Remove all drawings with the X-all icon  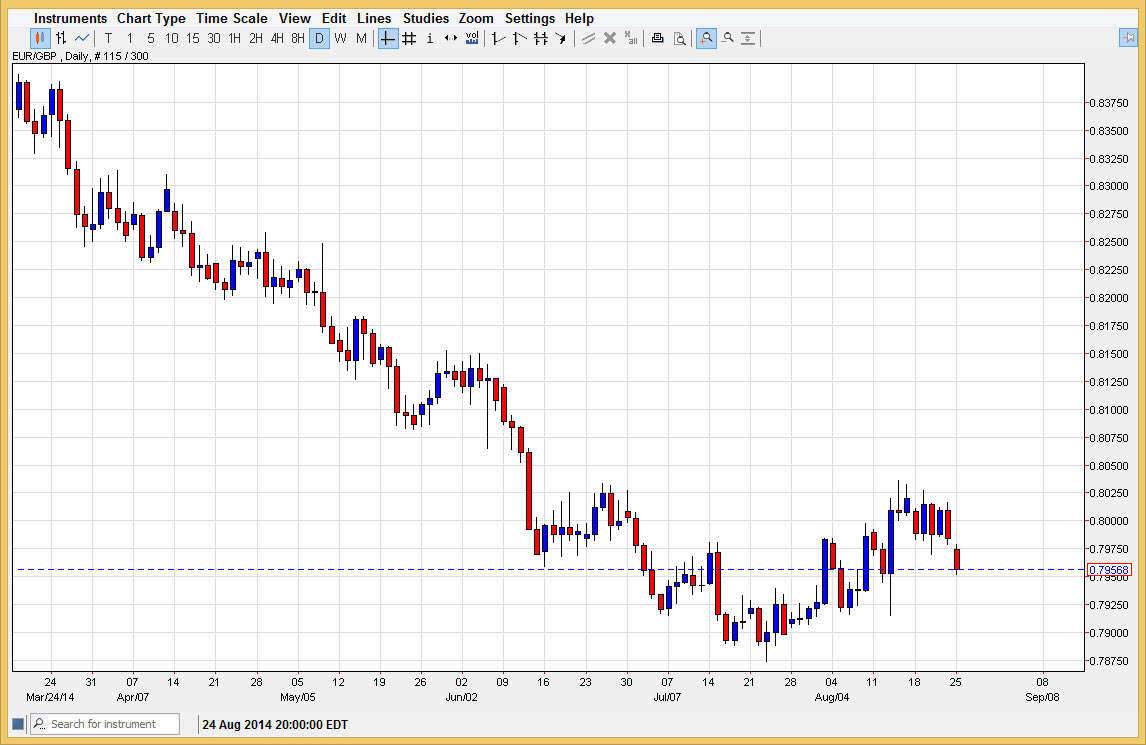(x=630, y=38)
